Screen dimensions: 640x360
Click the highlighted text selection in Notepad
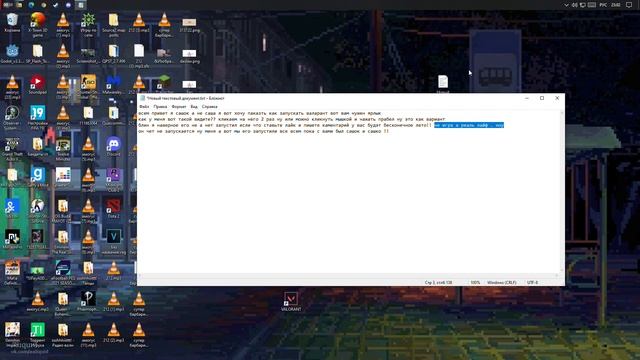pos(469,125)
